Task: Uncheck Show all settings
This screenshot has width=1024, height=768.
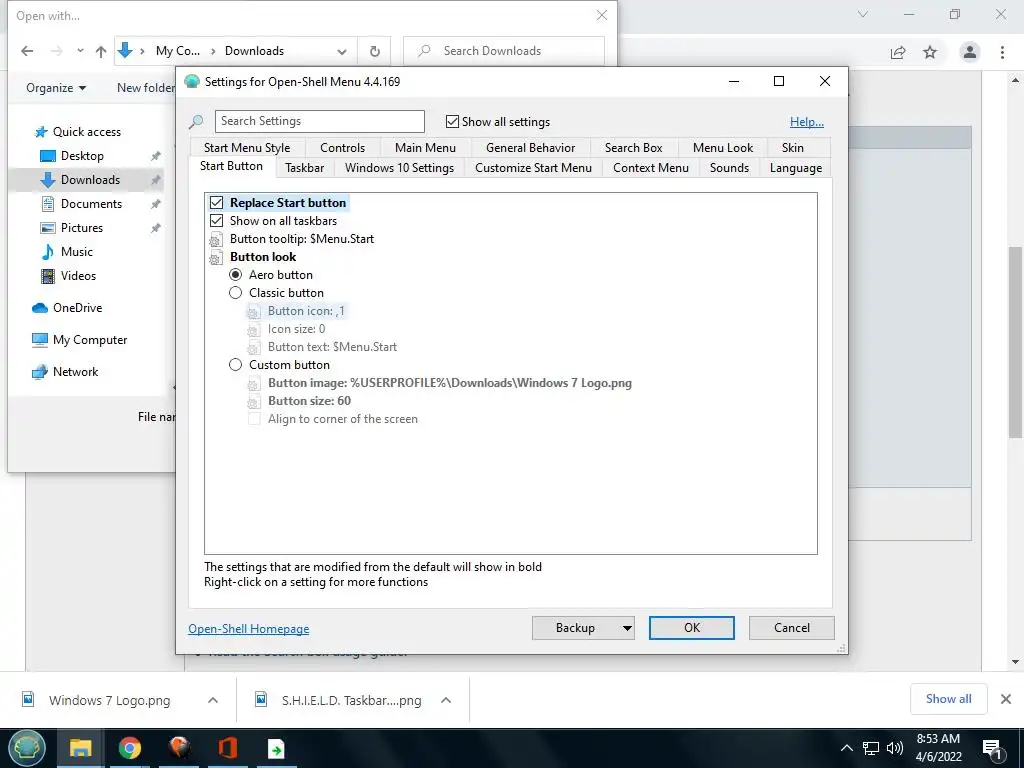Action: [x=452, y=121]
